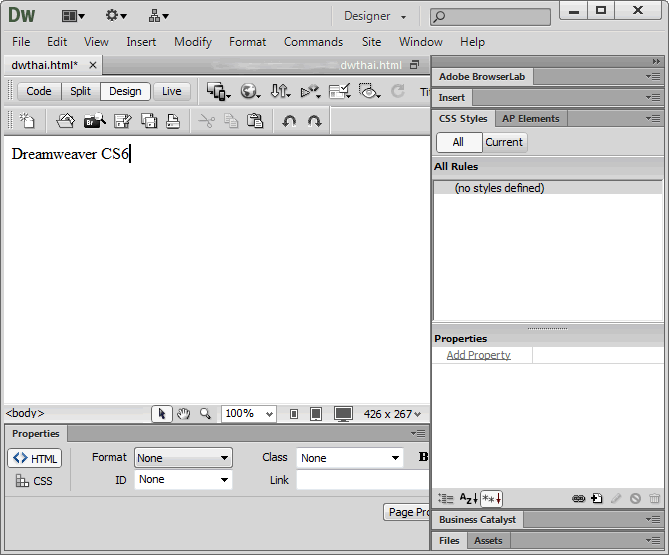Click the Redo arrow icon
This screenshot has height=555, width=669.
[x=314, y=121]
